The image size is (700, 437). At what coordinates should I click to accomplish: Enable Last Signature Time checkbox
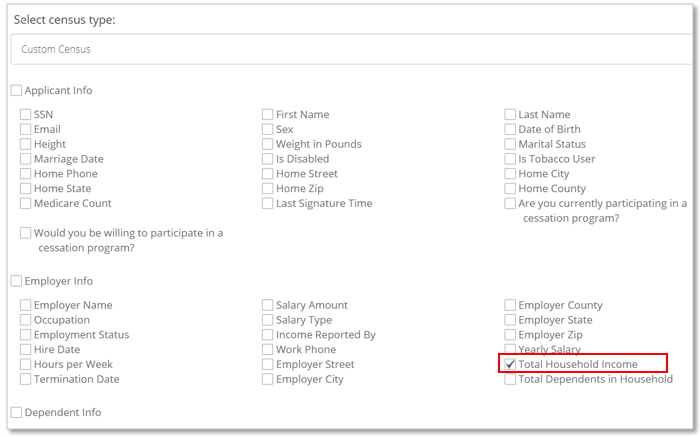point(267,203)
